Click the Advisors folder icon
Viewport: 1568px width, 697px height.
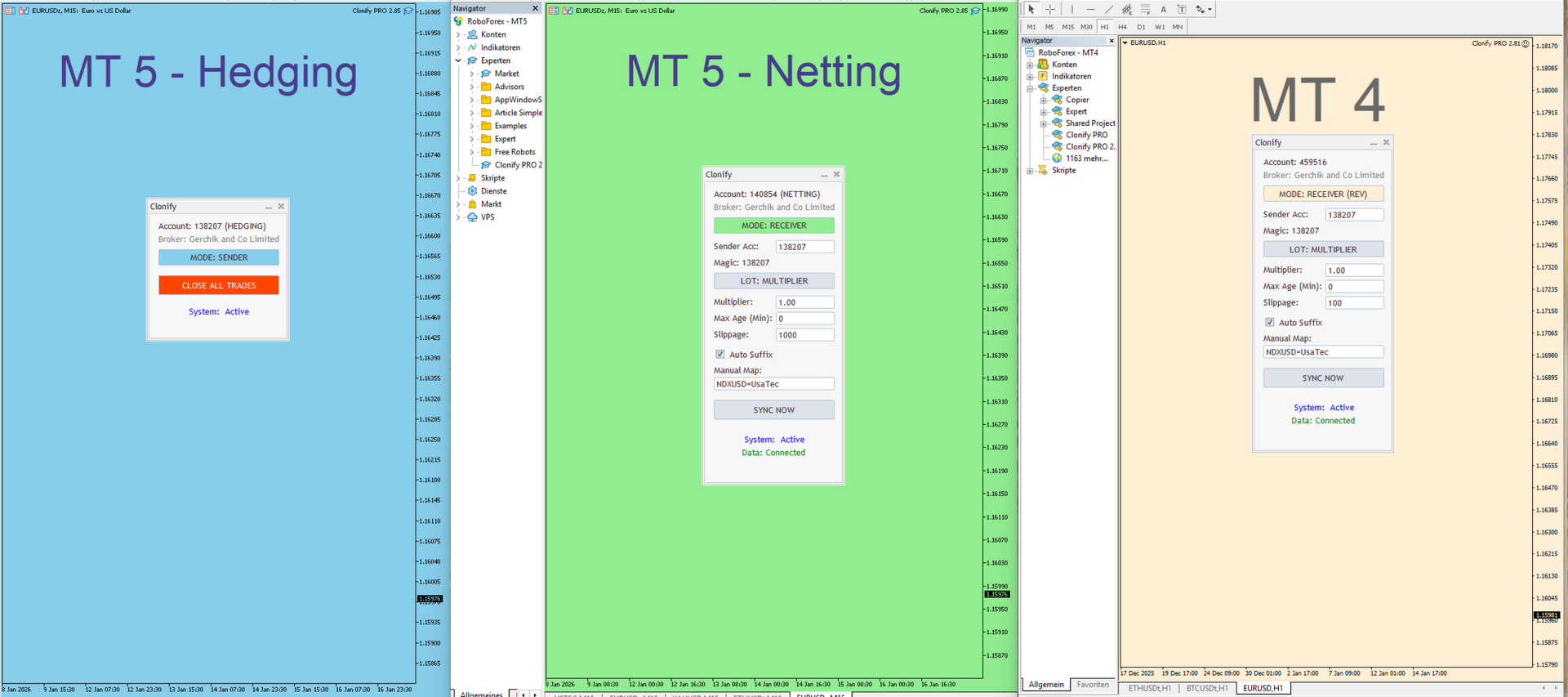(x=486, y=87)
